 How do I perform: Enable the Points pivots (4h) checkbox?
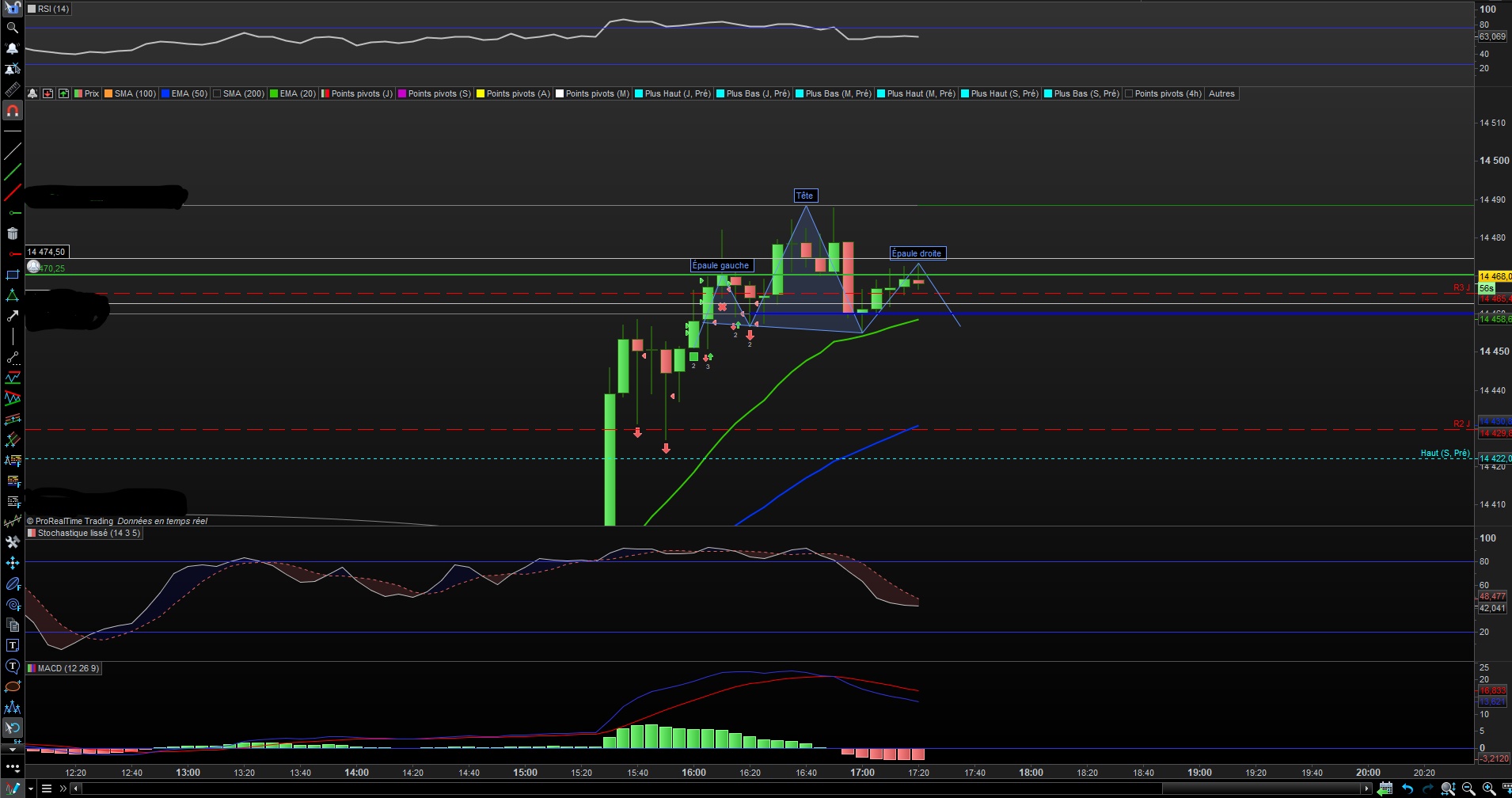(1129, 93)
